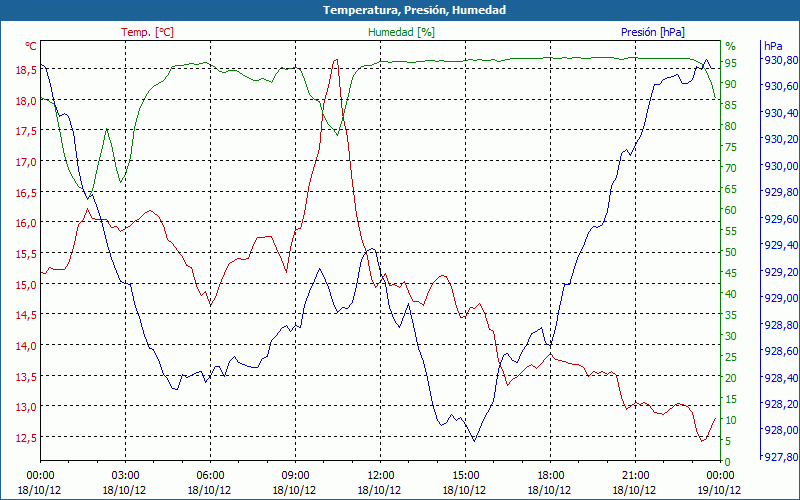800x500 pixels.
Task: Select the red 'Temp. [°C]' legend label
Action: coord(147,32)
